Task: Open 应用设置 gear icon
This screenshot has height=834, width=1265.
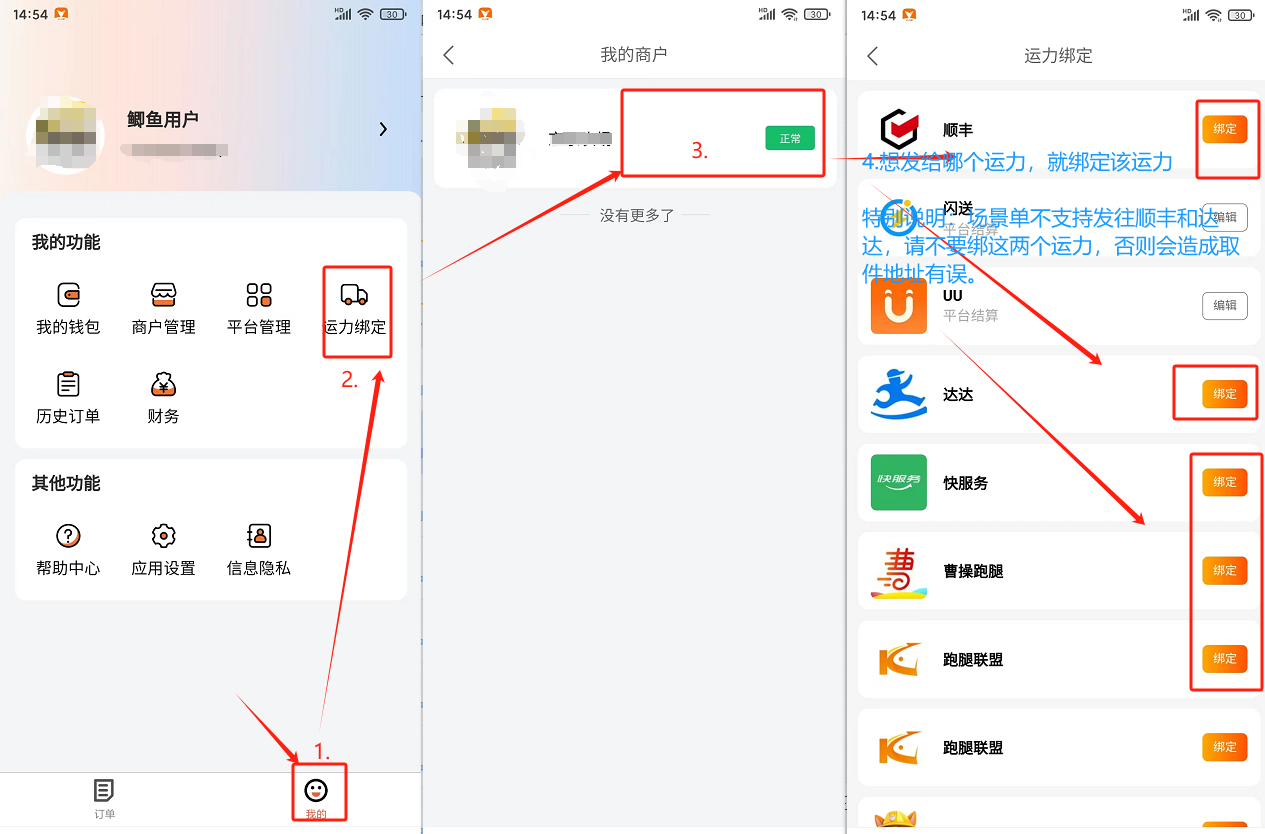Action: coord(163,536)
